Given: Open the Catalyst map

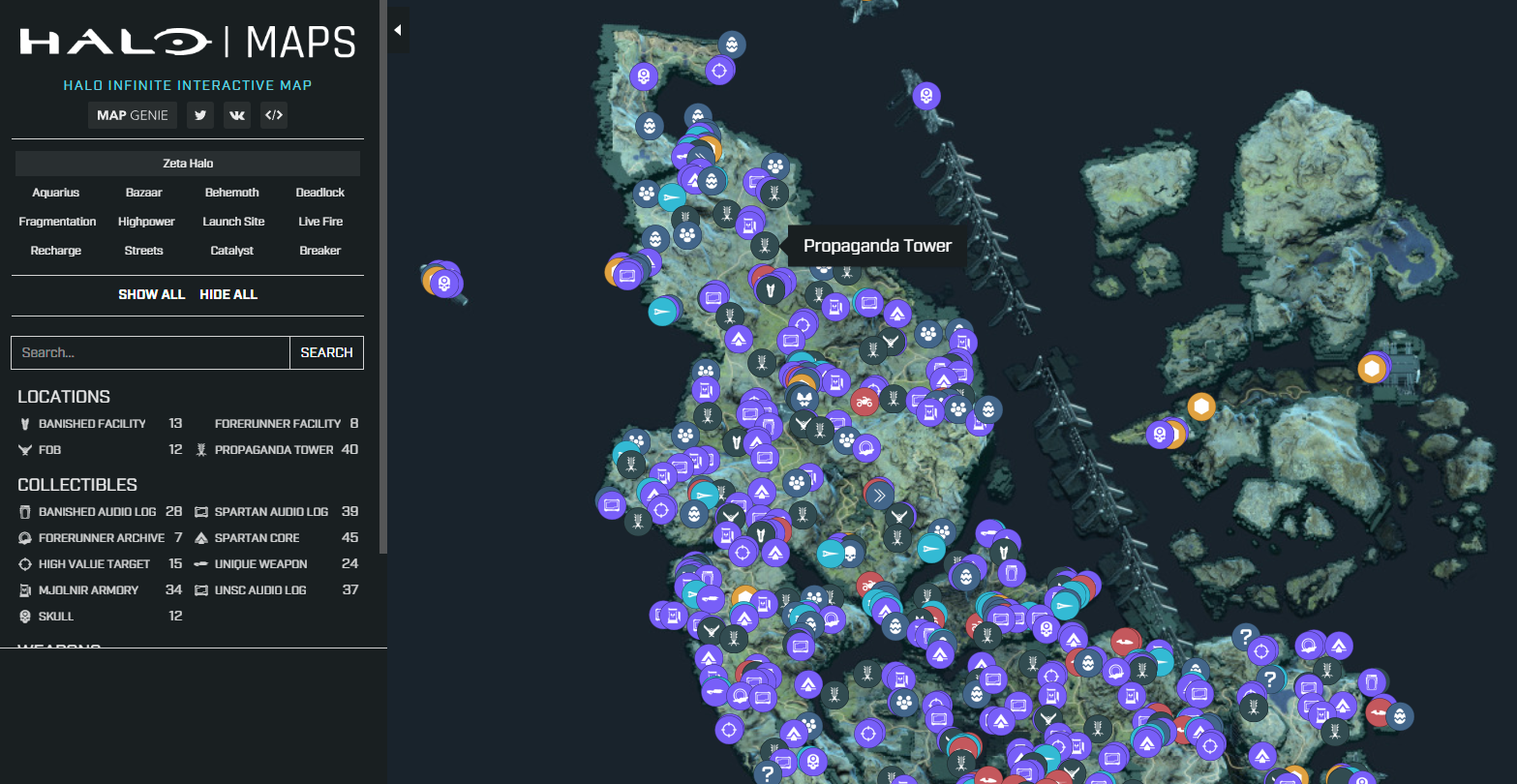Looking at the screenshot, I should click(232, 251).
